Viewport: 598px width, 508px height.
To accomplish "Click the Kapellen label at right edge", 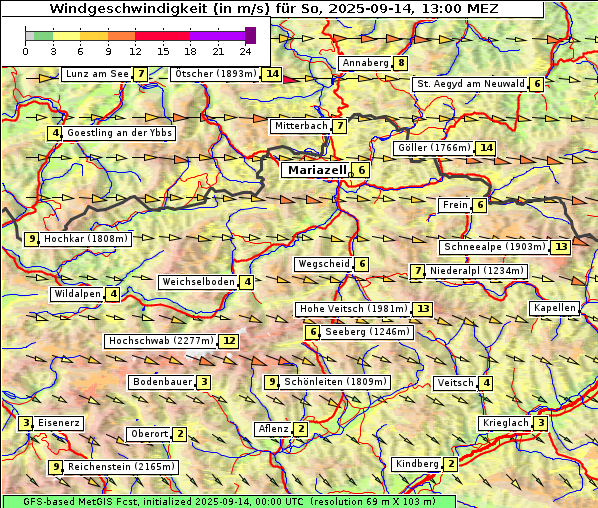I will pyautogui.click(x=555, y=308).
